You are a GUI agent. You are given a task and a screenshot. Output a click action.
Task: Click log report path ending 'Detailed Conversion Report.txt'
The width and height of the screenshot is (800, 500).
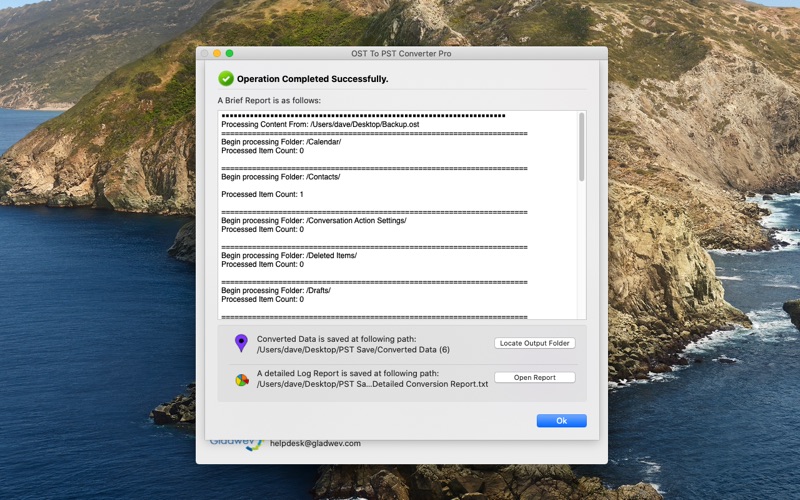(x=372, y=384)
